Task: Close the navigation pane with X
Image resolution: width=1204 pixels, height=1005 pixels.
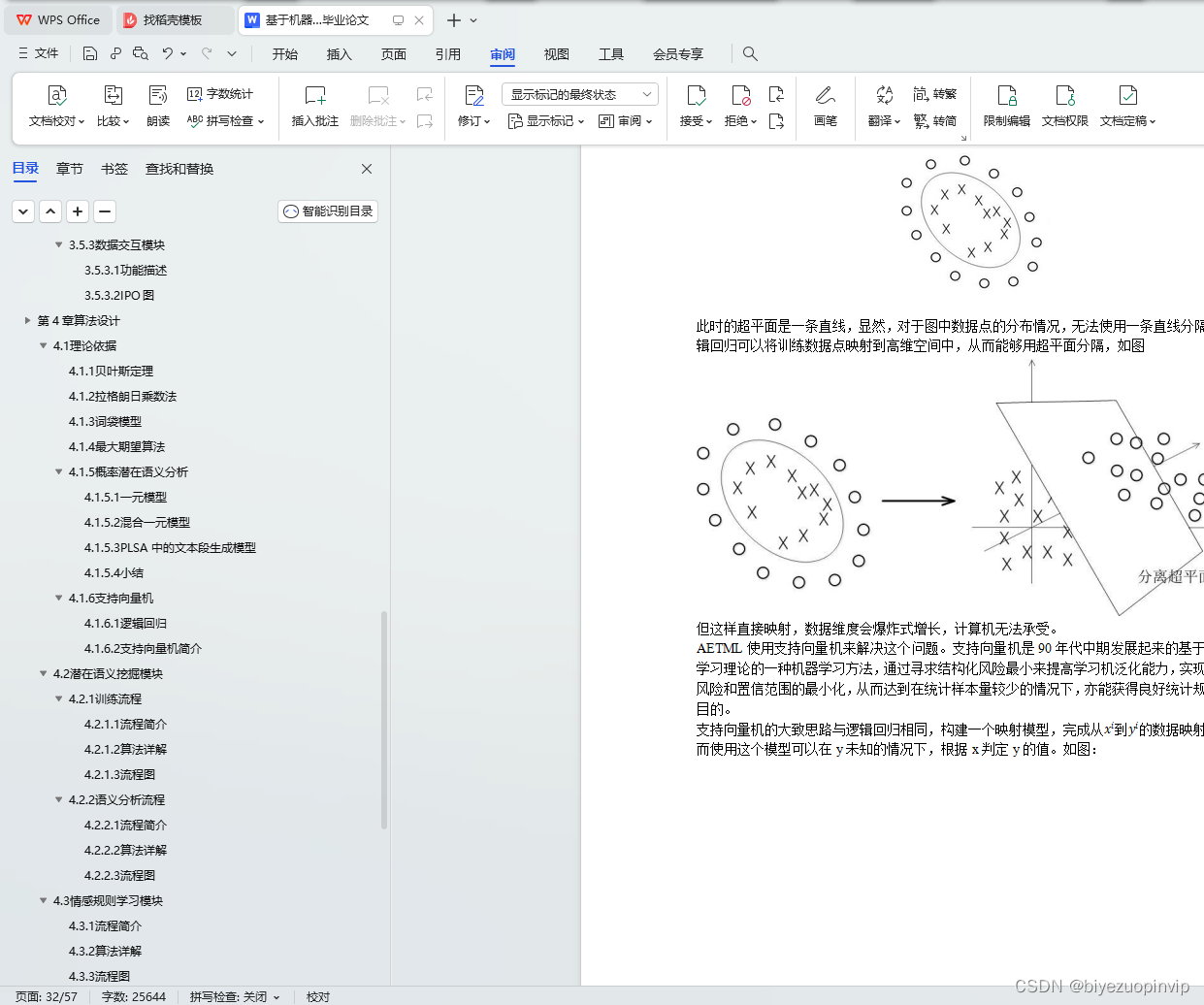Action: tap(367, 169)
